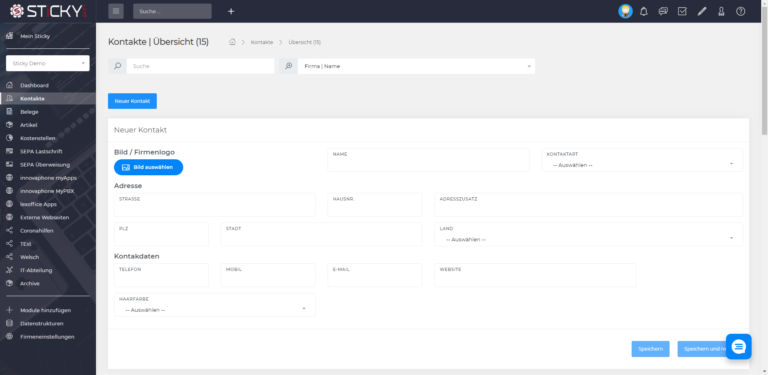
Task: Click the plus icon next to top search
Action: [231, 11]
